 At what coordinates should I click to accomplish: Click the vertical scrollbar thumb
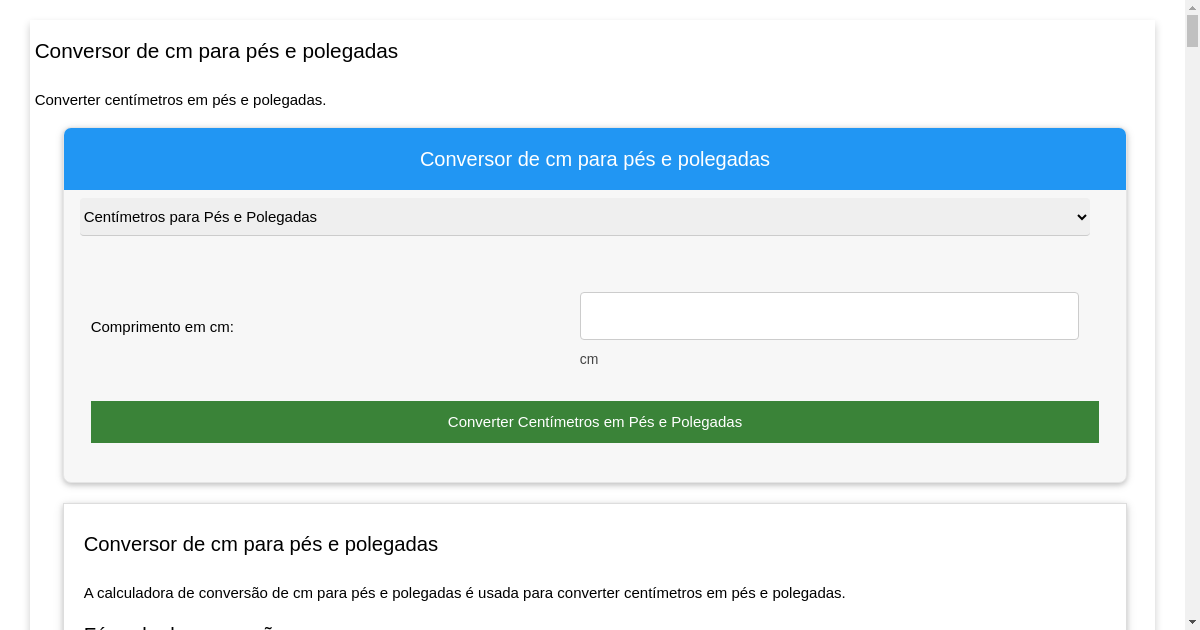click(1192, 30)
